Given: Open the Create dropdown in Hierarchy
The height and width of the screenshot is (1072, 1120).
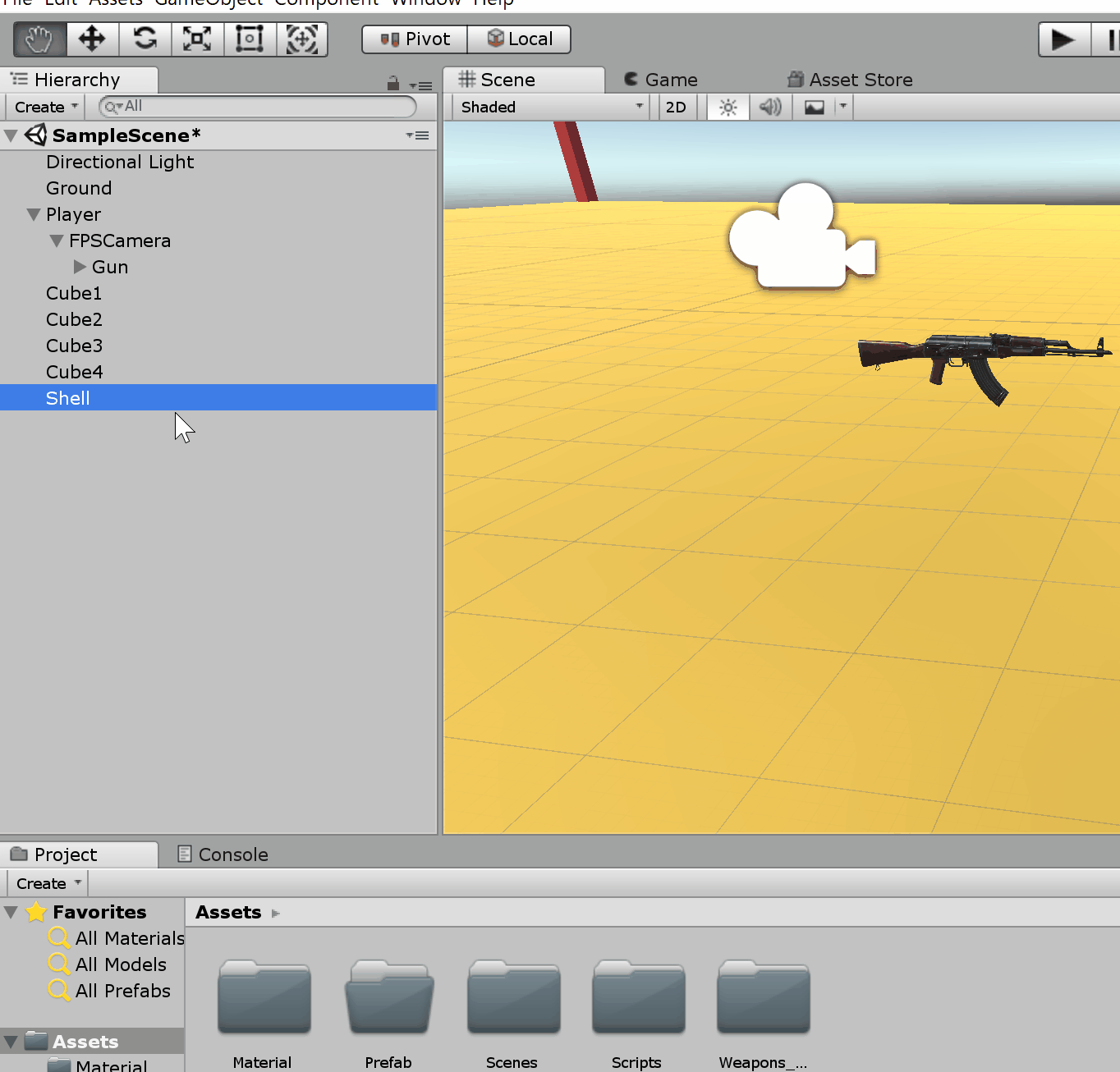Looking at the screenshot, I should coord(44,107).
